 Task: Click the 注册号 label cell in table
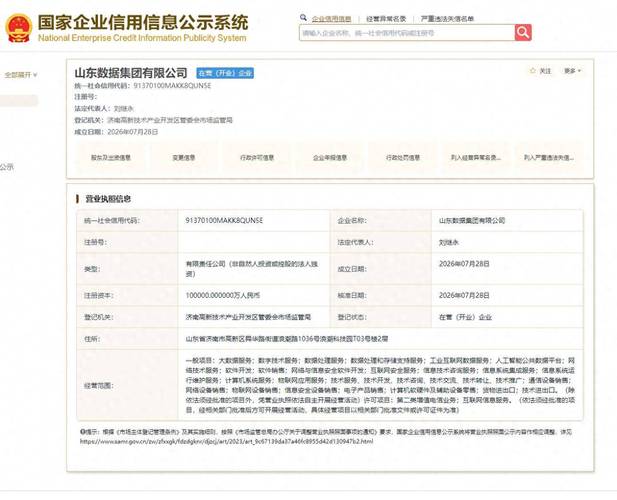pos(127,242)
